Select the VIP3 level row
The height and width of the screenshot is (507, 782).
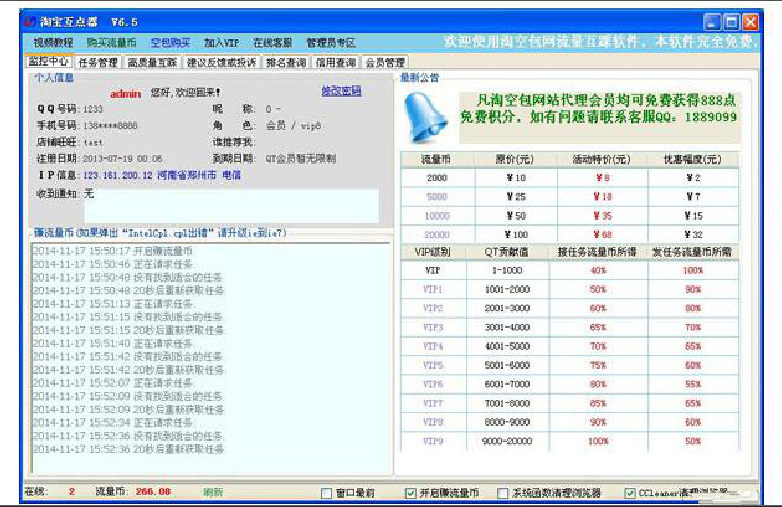pos(570,328)
